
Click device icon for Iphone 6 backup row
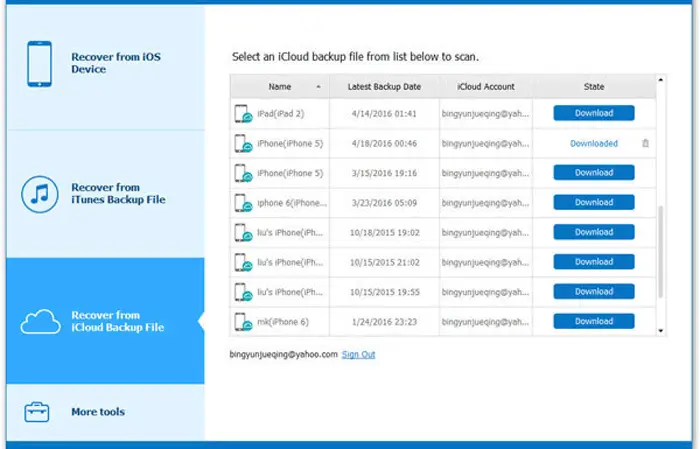click(x=243, y=203)
